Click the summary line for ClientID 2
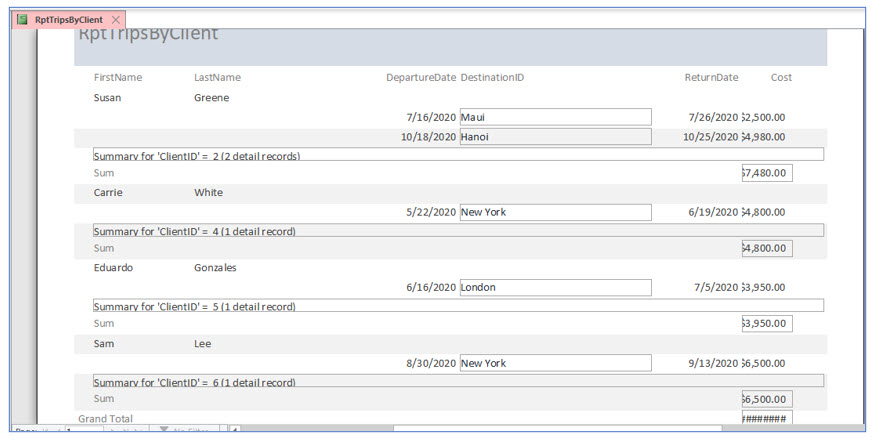 tap(458, 154)
